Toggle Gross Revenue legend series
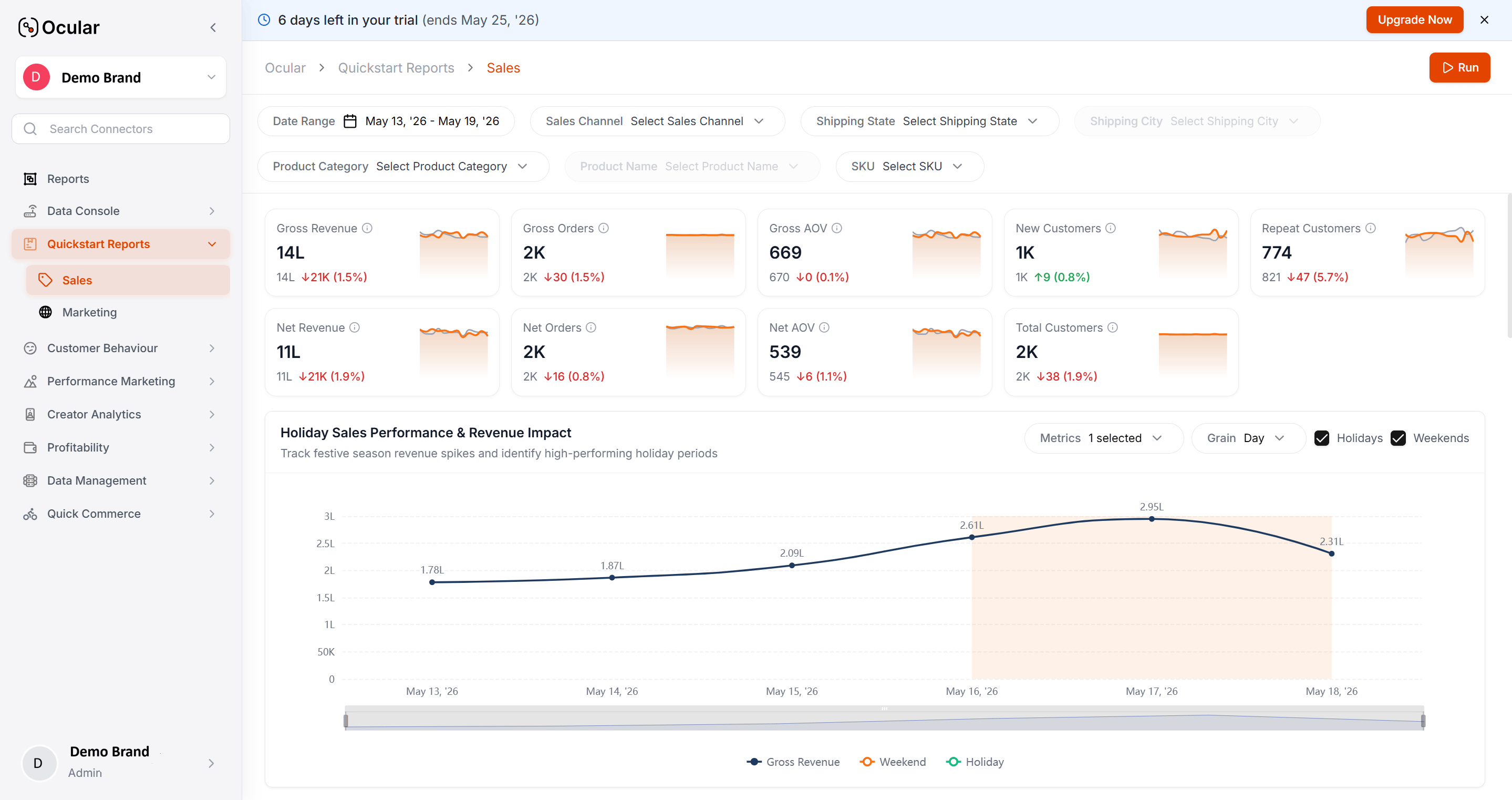The image size is (1512, 800). click(x=793, y=762)
